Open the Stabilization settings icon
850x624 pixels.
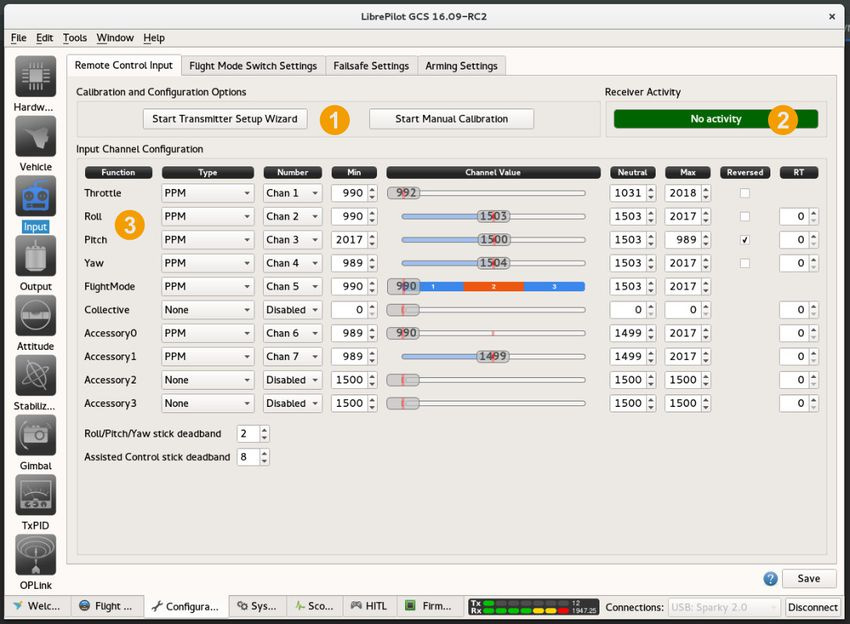(35, 375)
